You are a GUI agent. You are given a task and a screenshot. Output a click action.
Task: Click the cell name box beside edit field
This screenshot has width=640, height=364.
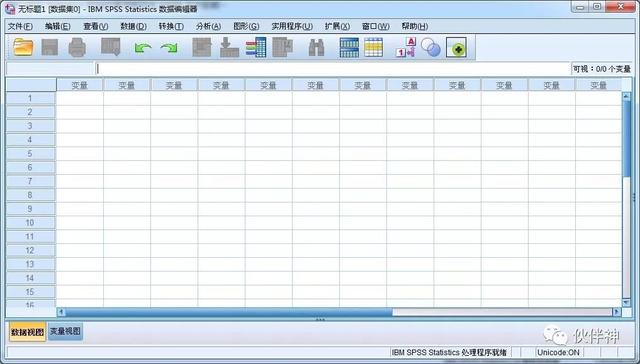pos(50,69)
